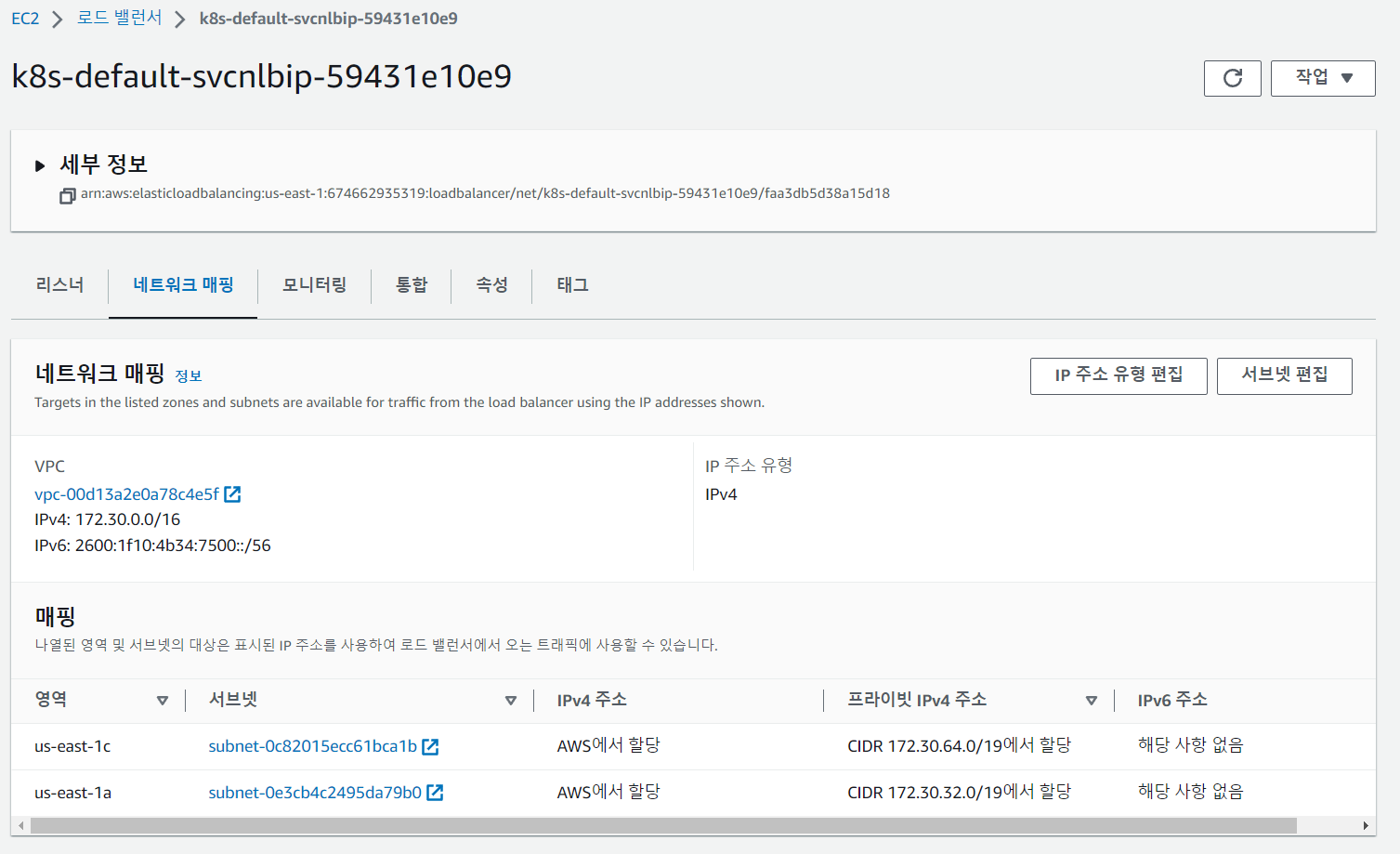Switch to the 모니터링 tab
1400x854 pixels.
pyautogui.click(x=314, y=285)
